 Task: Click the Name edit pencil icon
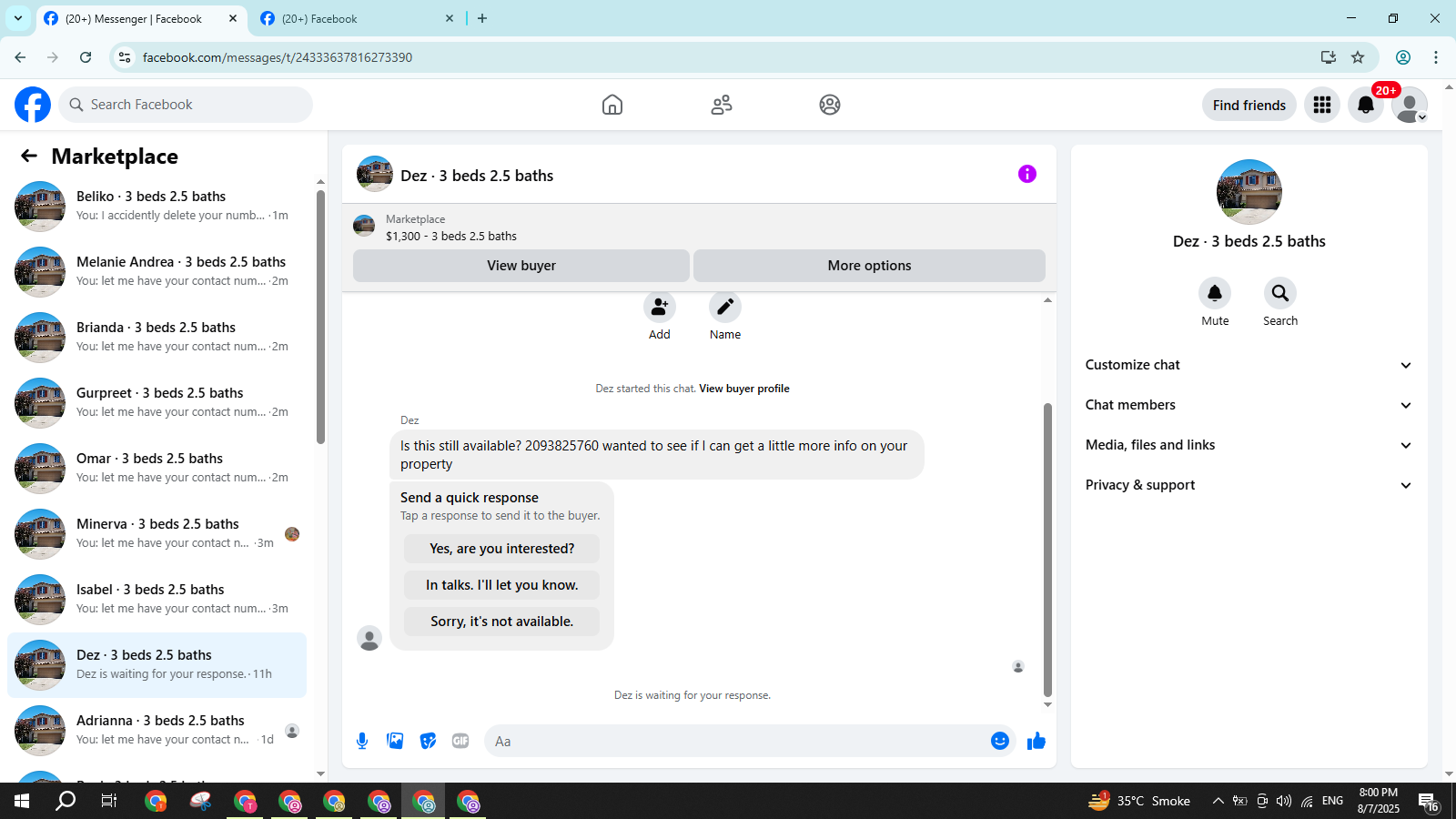tap(725, 307)
